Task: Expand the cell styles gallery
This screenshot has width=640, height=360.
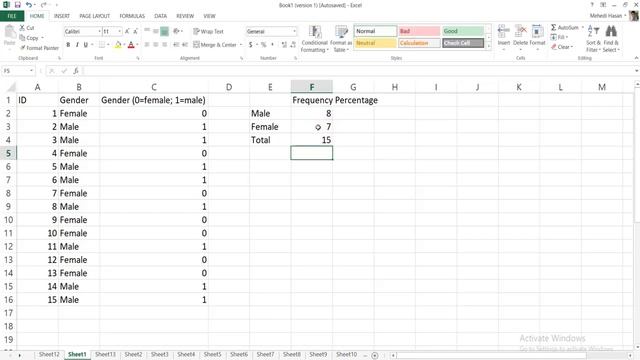Action: pyautogui.click(x=489, y=46)
